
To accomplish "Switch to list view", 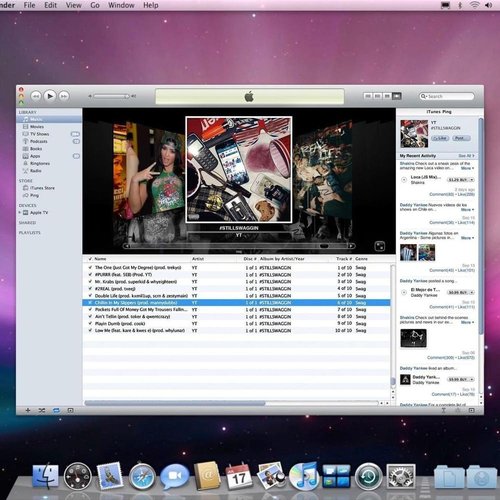I will (x=368, y=96).
